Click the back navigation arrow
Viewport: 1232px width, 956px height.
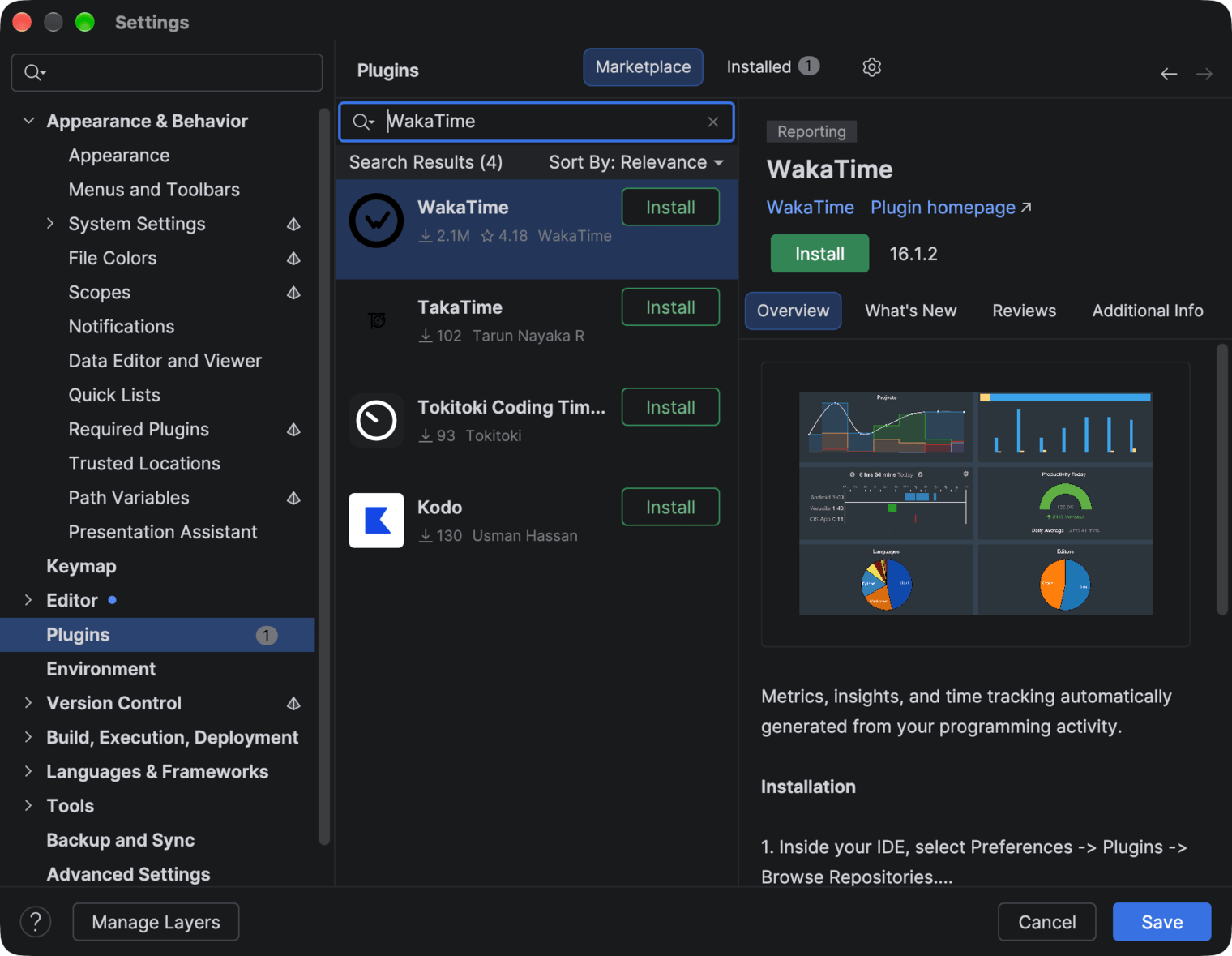pos(1169,74)
